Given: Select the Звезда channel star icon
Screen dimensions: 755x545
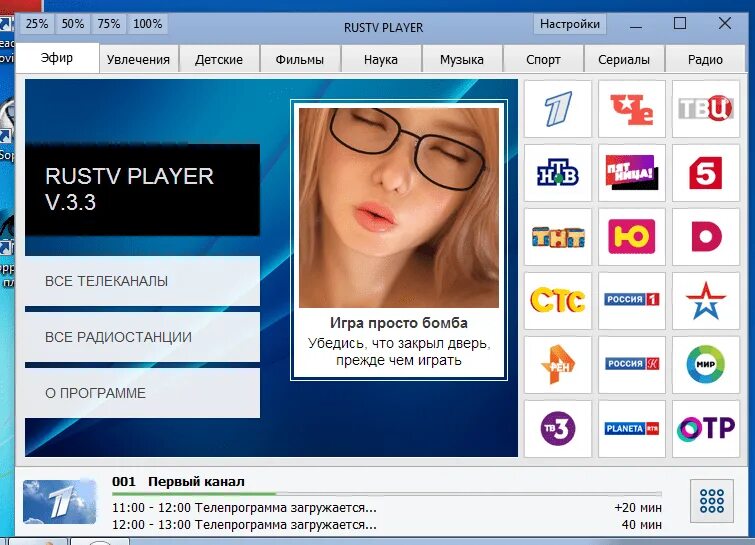Looking at the screenshot, I should coord(706,301).
